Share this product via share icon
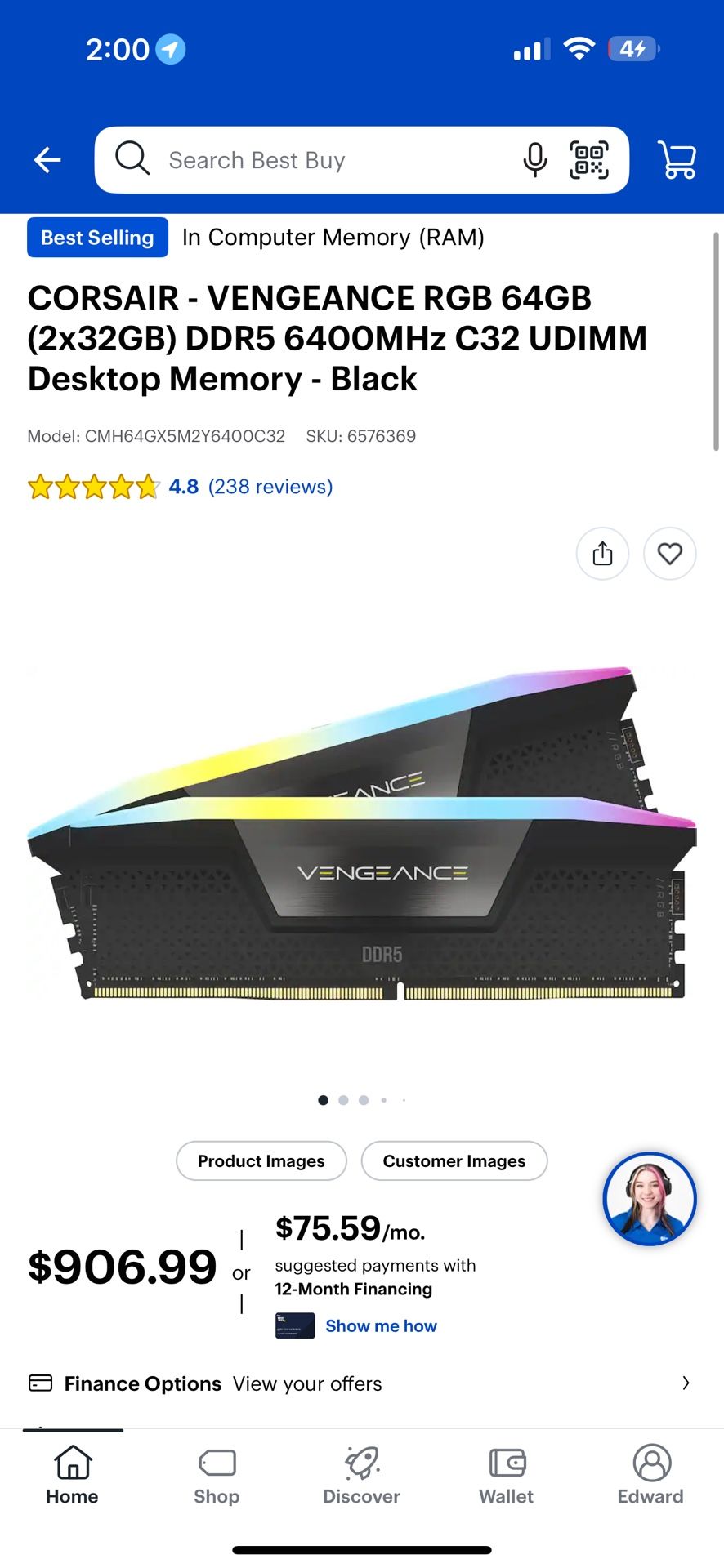The image size is (724, 1568). point(603,554)
